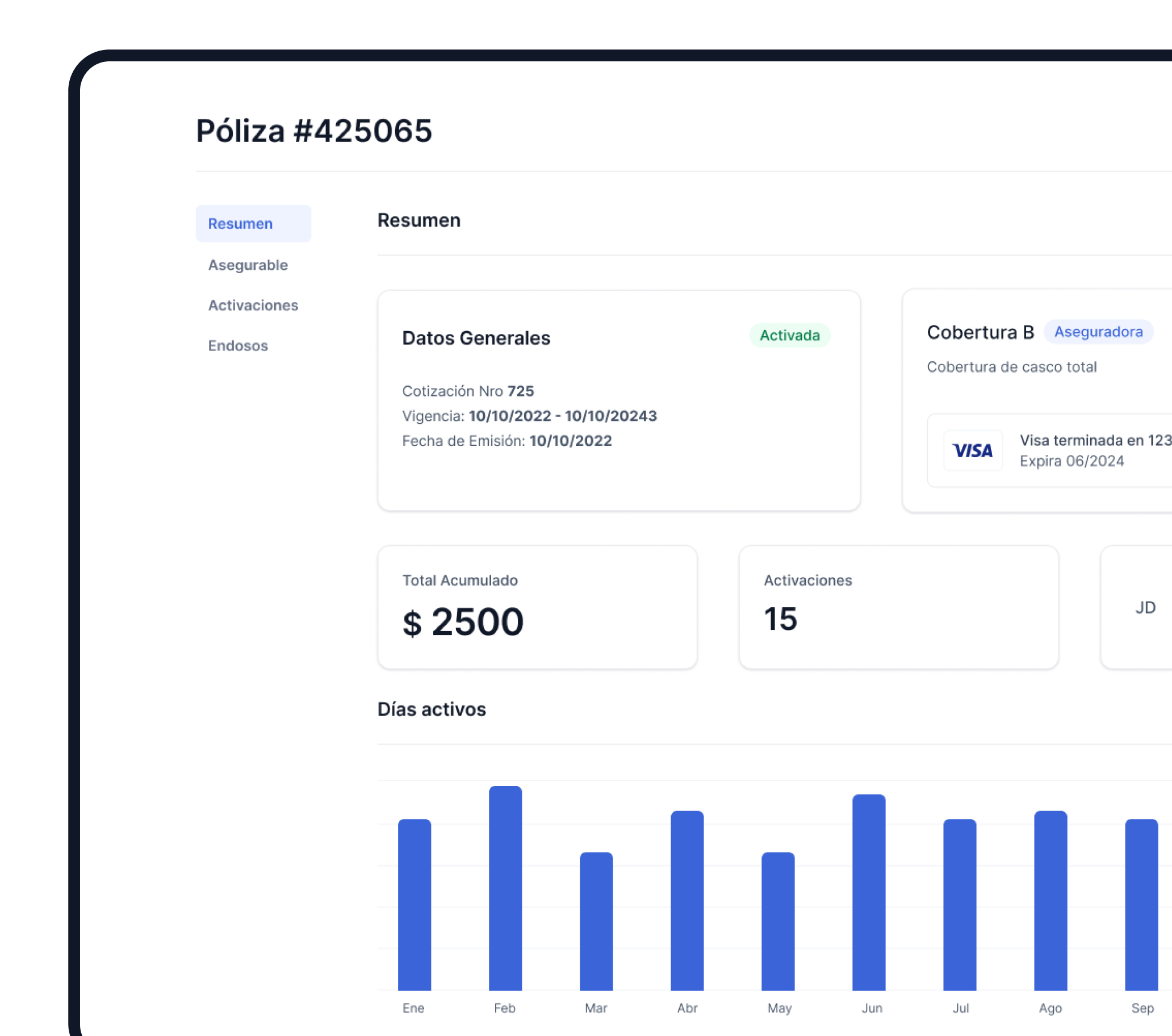Click the Visa terminada en text
1172x1036 pixels.
pyautogui.click(x=1095, y=440)
